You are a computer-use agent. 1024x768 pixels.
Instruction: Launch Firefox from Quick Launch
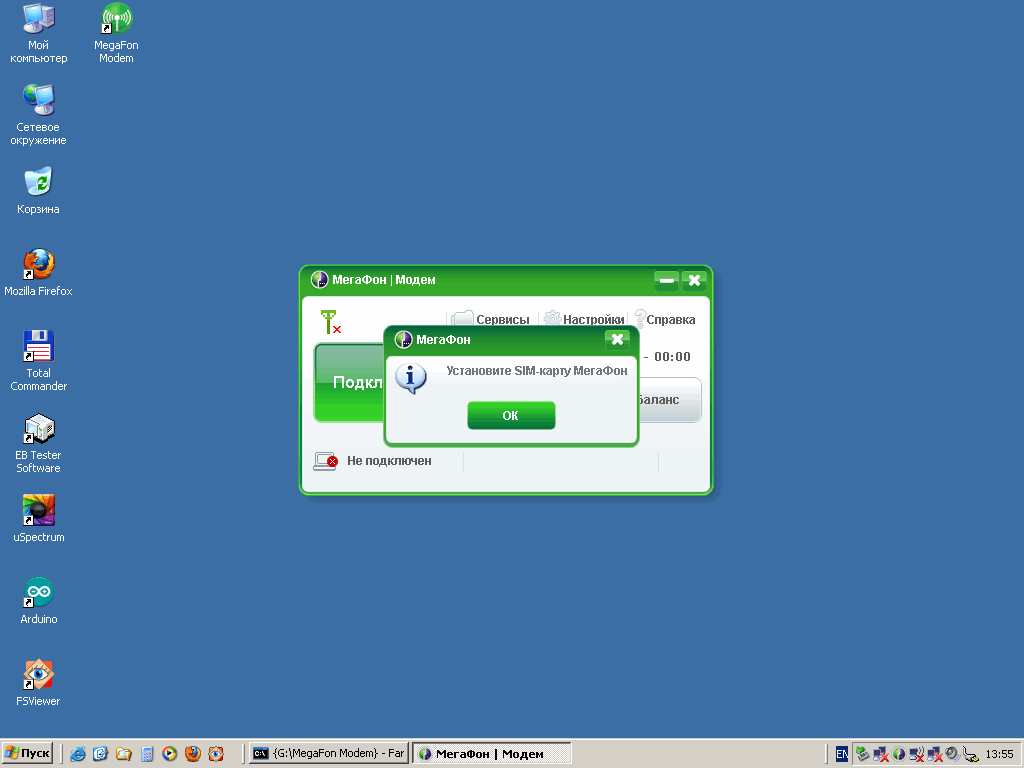pos(193,754)
